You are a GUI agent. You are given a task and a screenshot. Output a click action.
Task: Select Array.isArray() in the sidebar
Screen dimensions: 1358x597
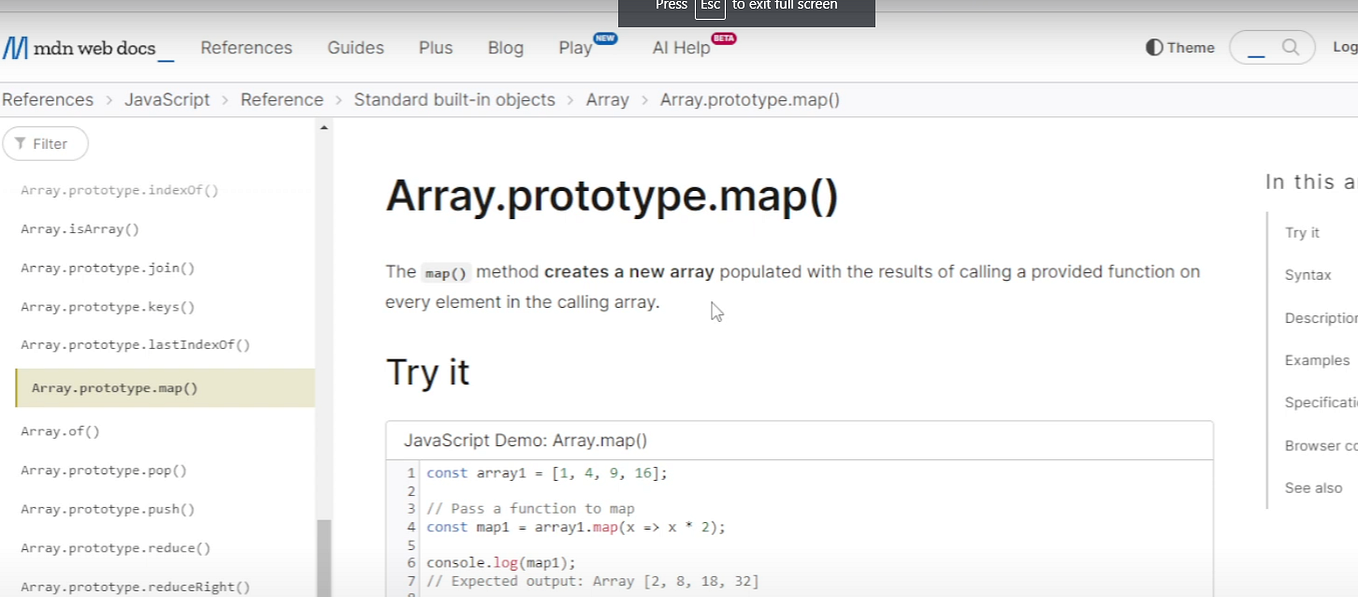tap(80, 228)
